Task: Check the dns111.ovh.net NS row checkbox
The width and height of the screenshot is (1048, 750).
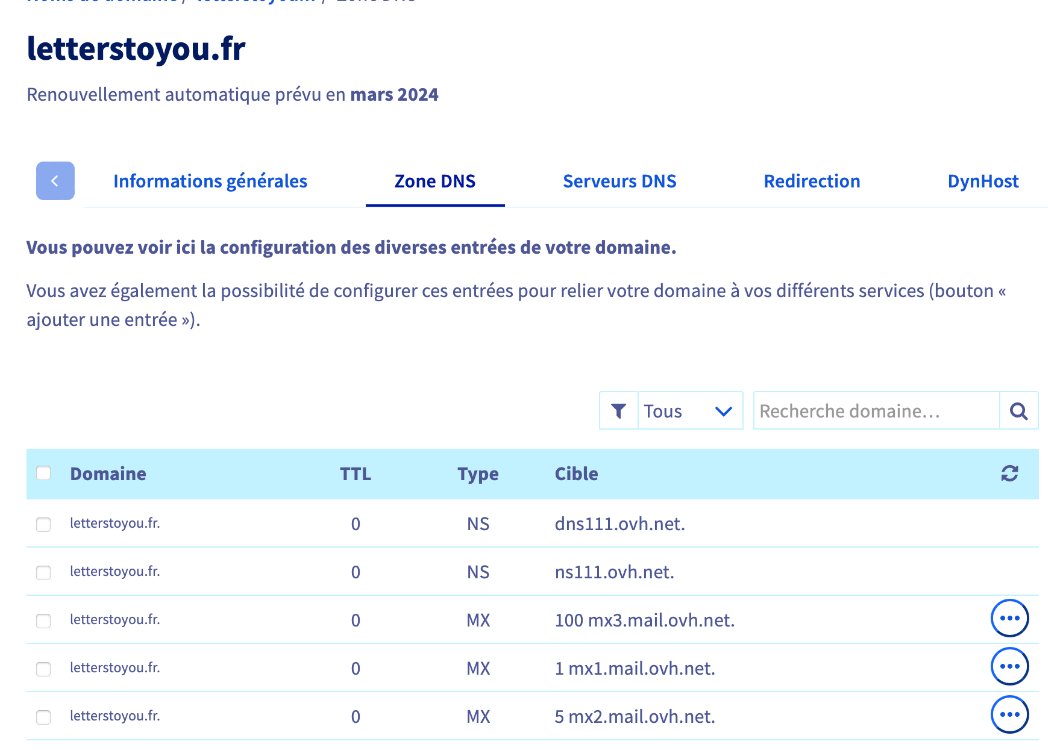Action: tap(43, 524)
